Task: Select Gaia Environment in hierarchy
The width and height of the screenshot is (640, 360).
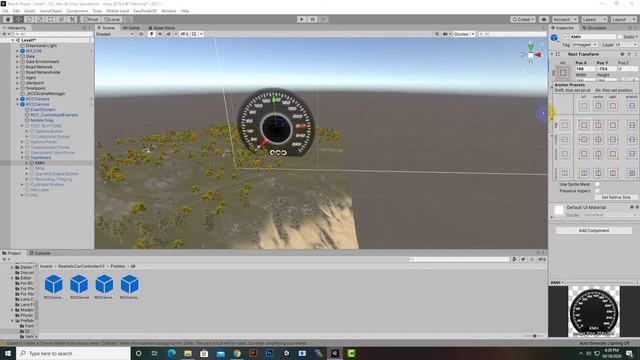Action: tap(42, 62)
